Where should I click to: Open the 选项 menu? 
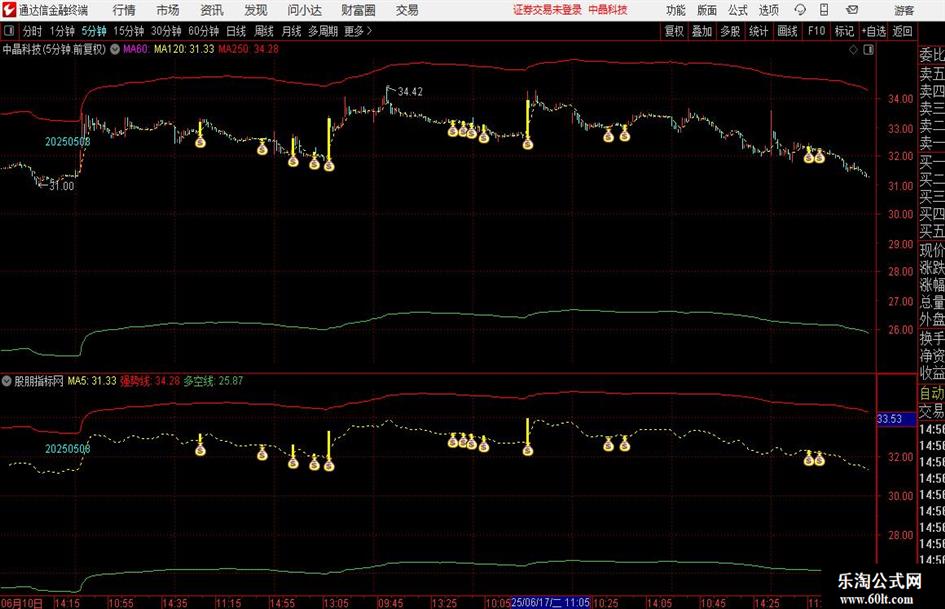[x=768, y=10]
